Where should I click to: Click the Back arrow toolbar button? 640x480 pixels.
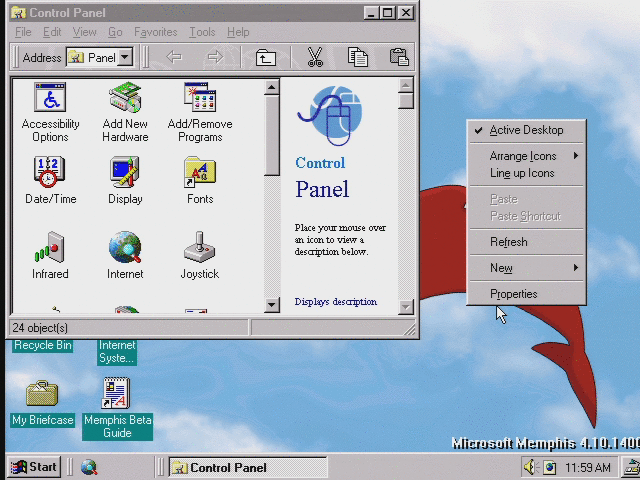tap(174, 57)
